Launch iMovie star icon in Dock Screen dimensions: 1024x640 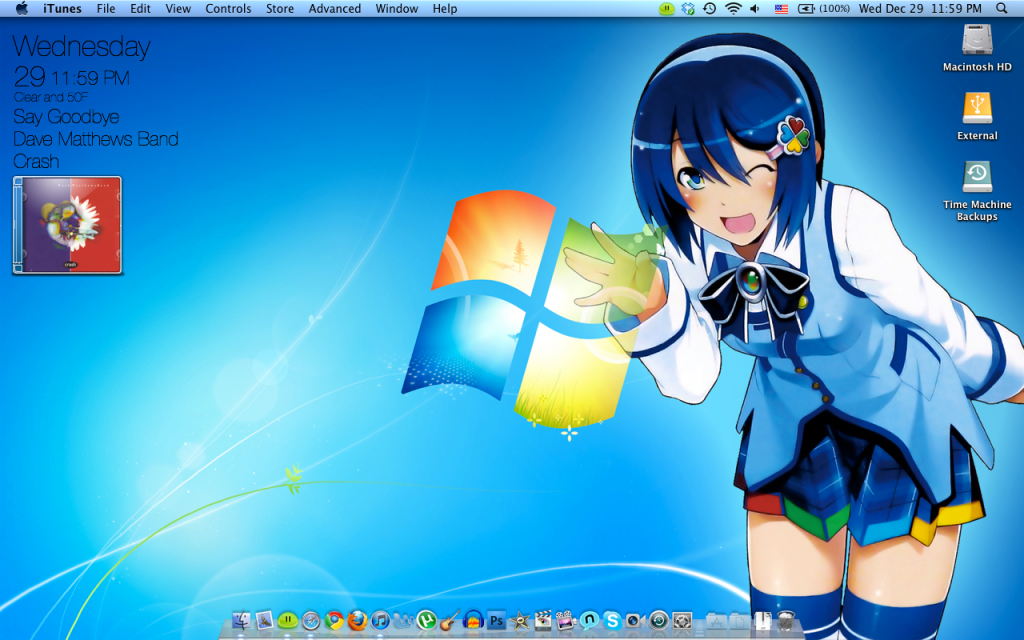pos(519,620)
